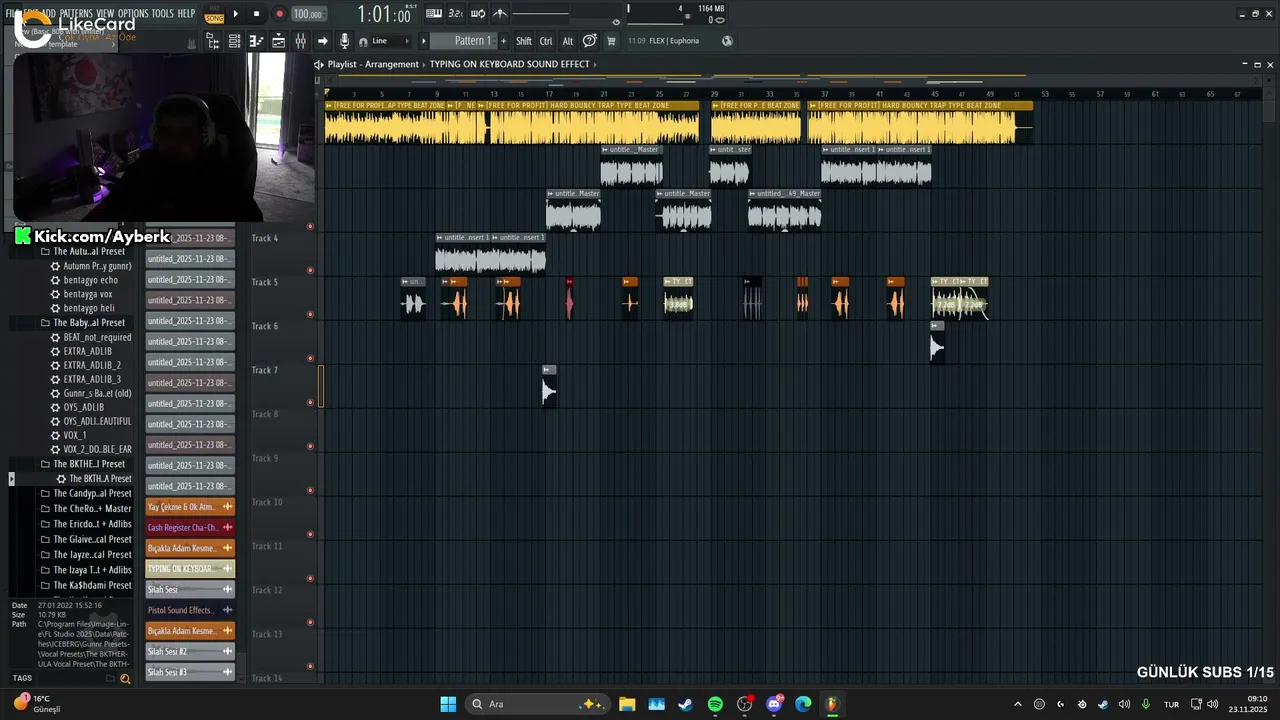Screen dimensions: 1280x720
Task: Open the HELP menu
Action: (187, 14)
